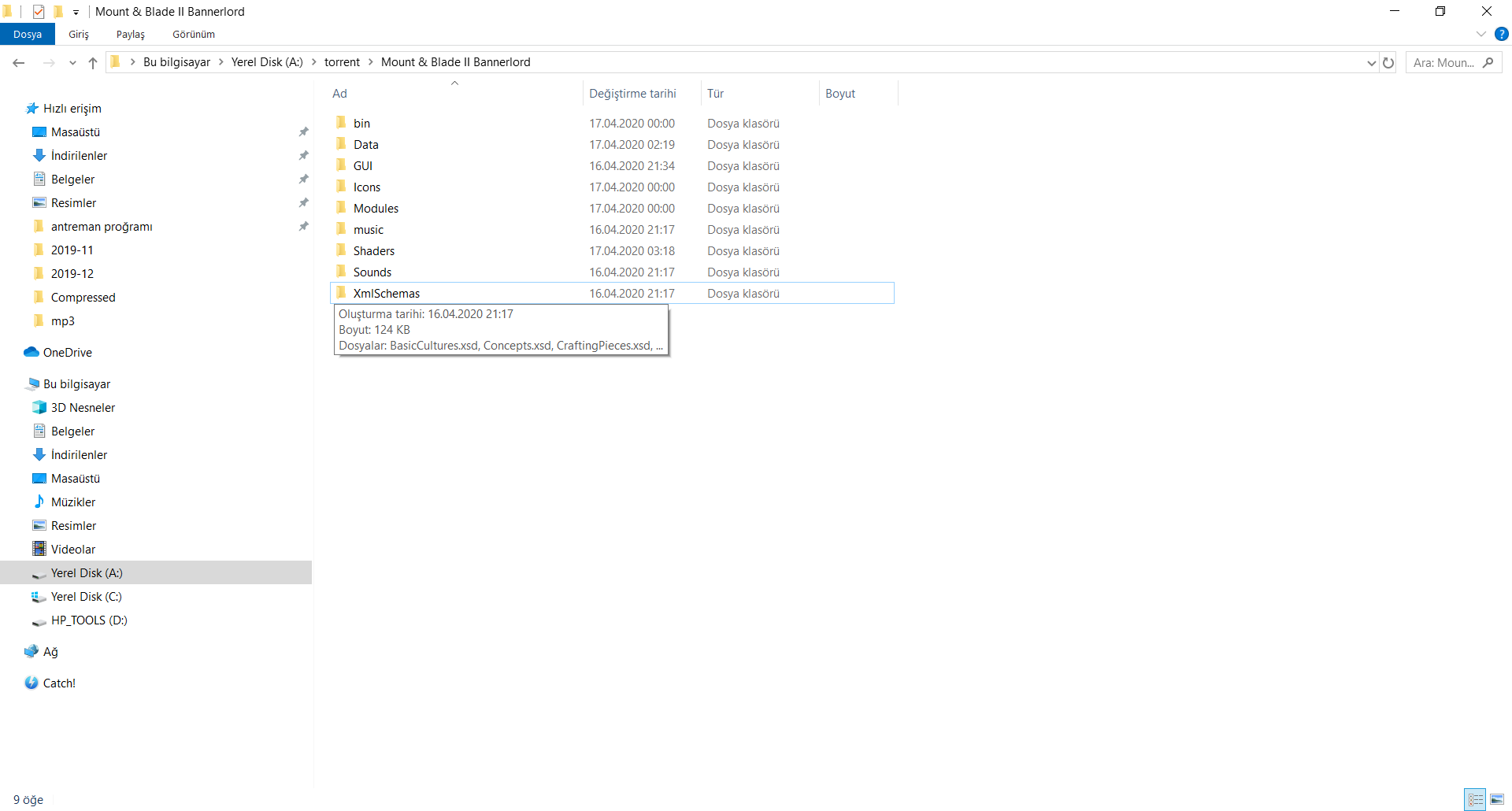
Task: Switch to the Görünüm ribbon tab
Action: pyautogui.click(x=194, y=34)
